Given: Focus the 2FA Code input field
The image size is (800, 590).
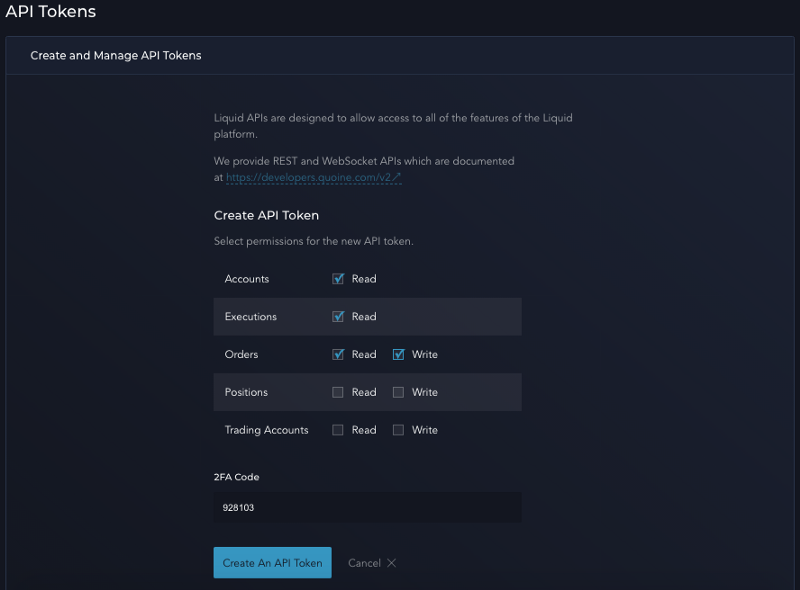Looking at the screenshot, I should (367, 507).
